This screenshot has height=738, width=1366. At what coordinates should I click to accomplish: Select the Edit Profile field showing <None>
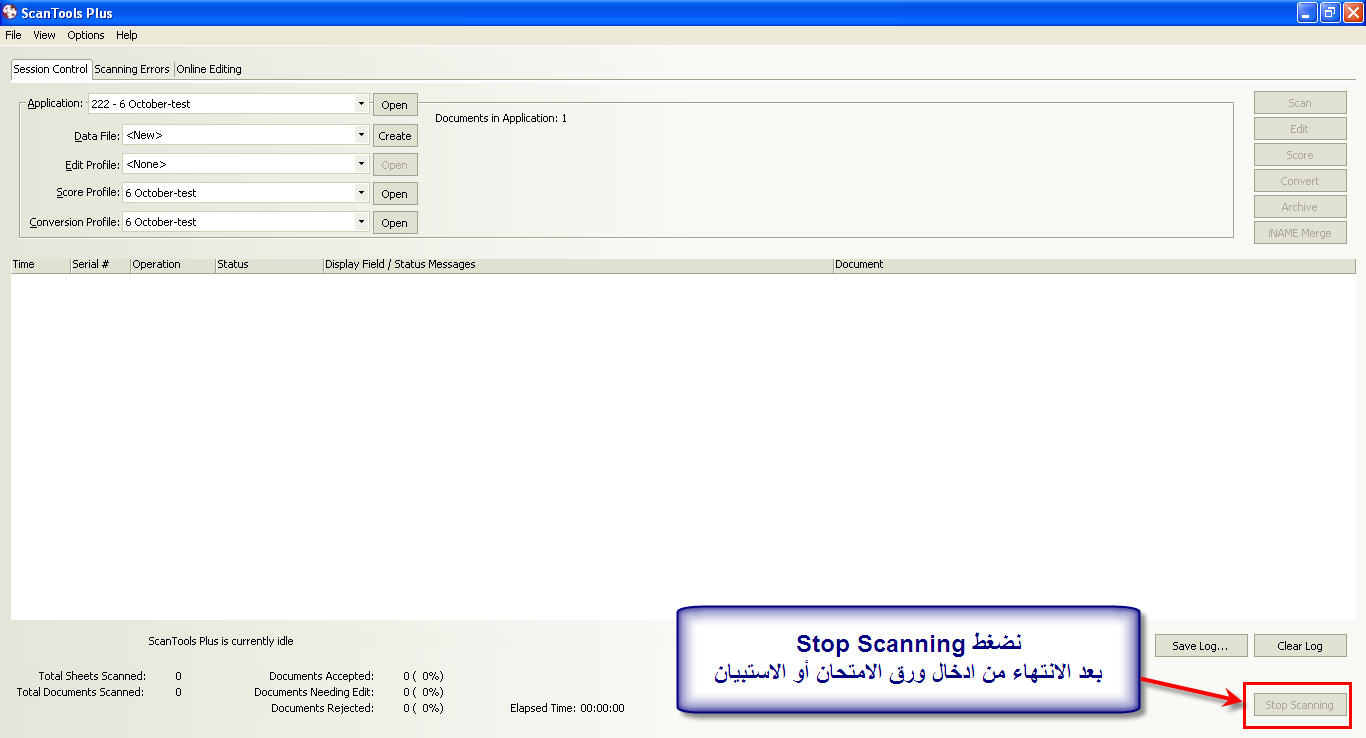[x=246, y=164]
